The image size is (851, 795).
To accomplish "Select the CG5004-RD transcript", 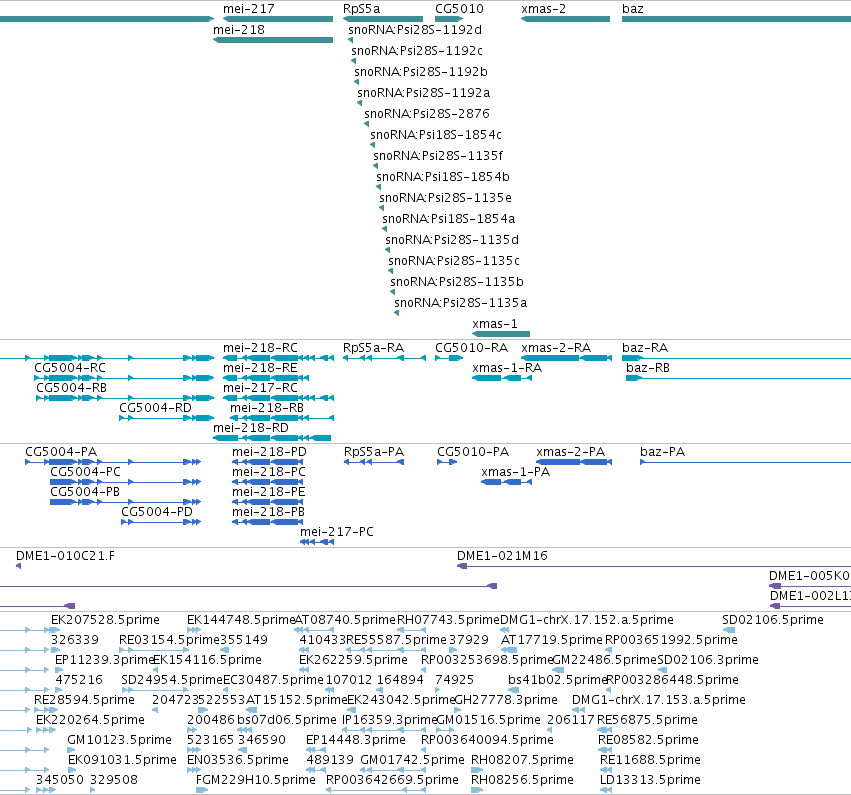I will (x=167, y=418).
